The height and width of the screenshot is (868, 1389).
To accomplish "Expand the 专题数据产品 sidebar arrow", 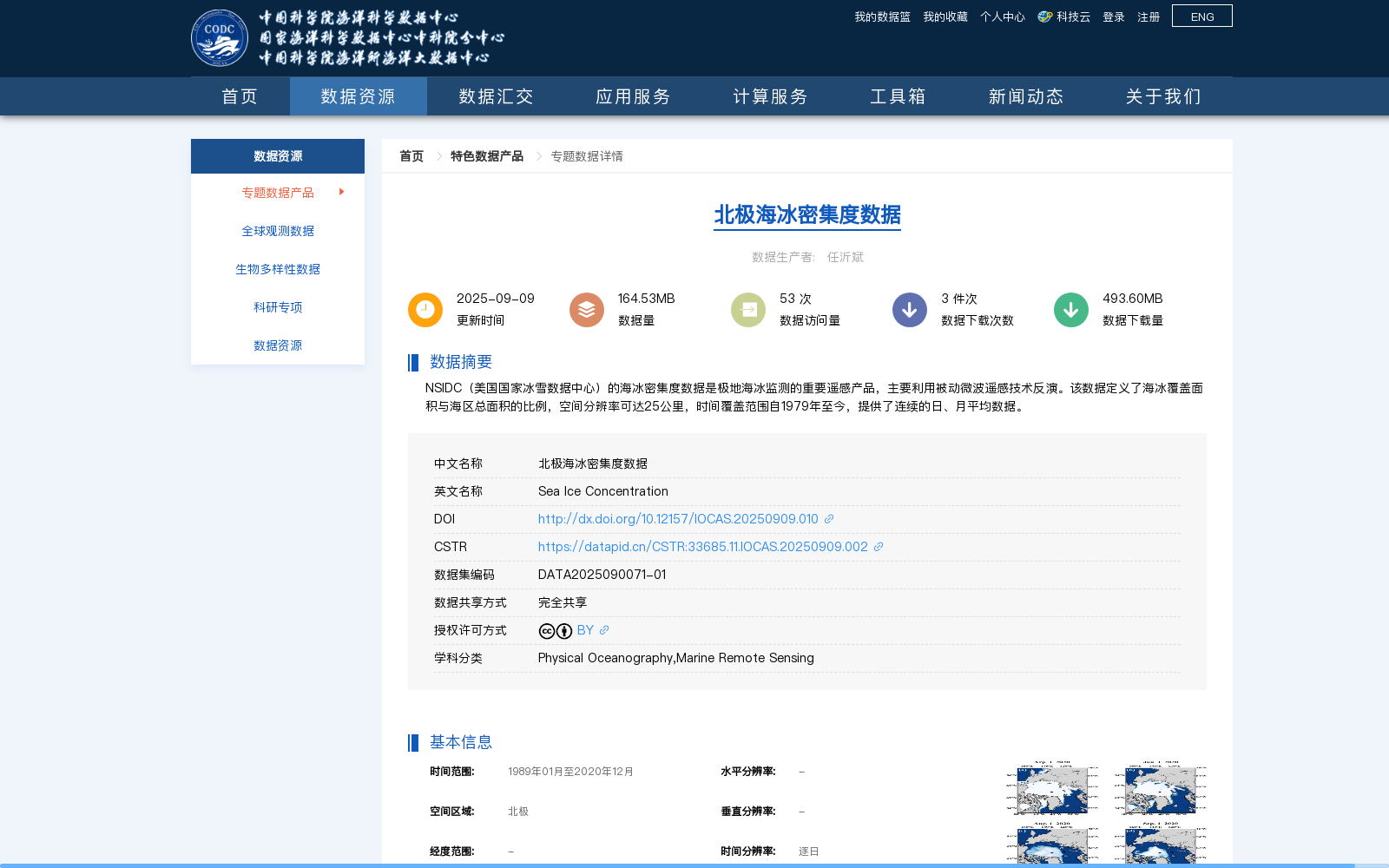I will (x=342, y=192).
